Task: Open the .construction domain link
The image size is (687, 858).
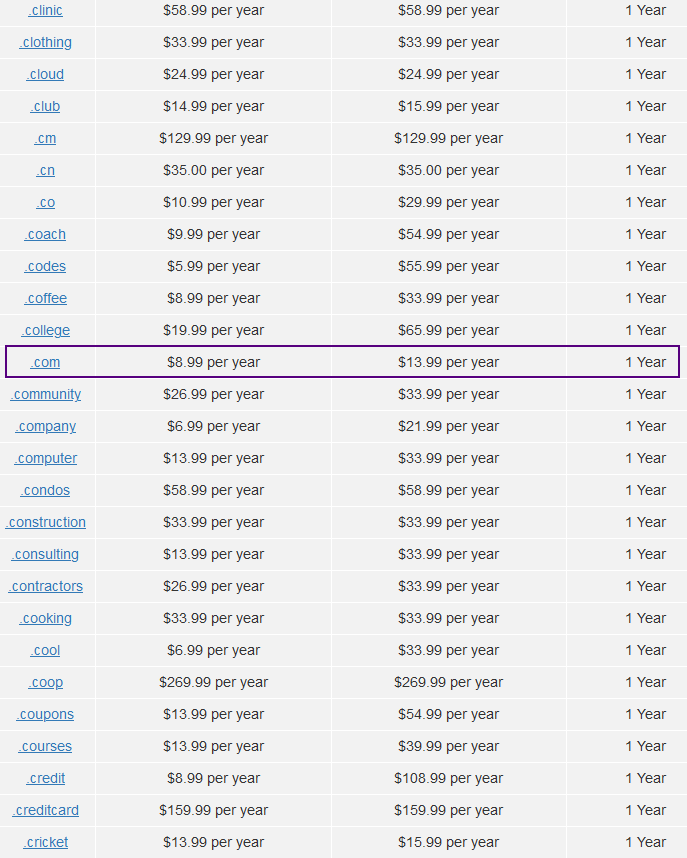Action: point(45,523)
